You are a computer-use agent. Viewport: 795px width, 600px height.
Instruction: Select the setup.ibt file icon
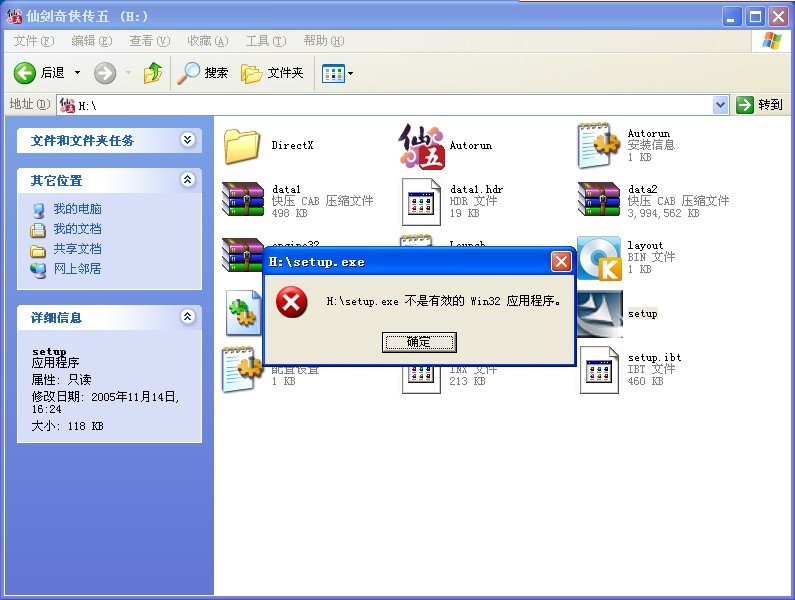(599, 370)
